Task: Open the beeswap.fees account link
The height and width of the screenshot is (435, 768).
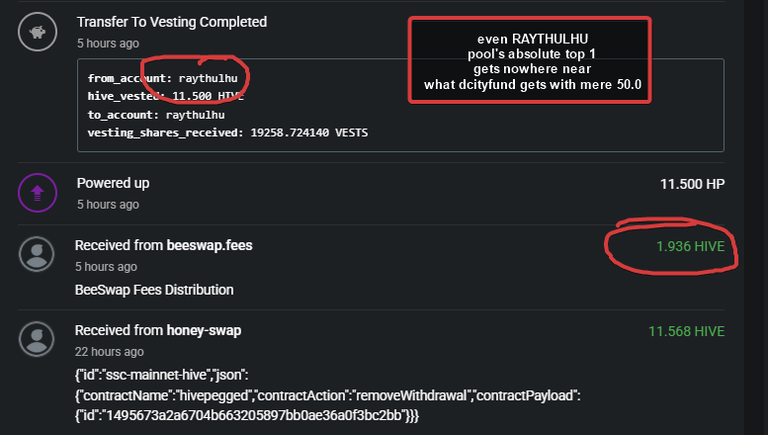Action: click(209, 245)
